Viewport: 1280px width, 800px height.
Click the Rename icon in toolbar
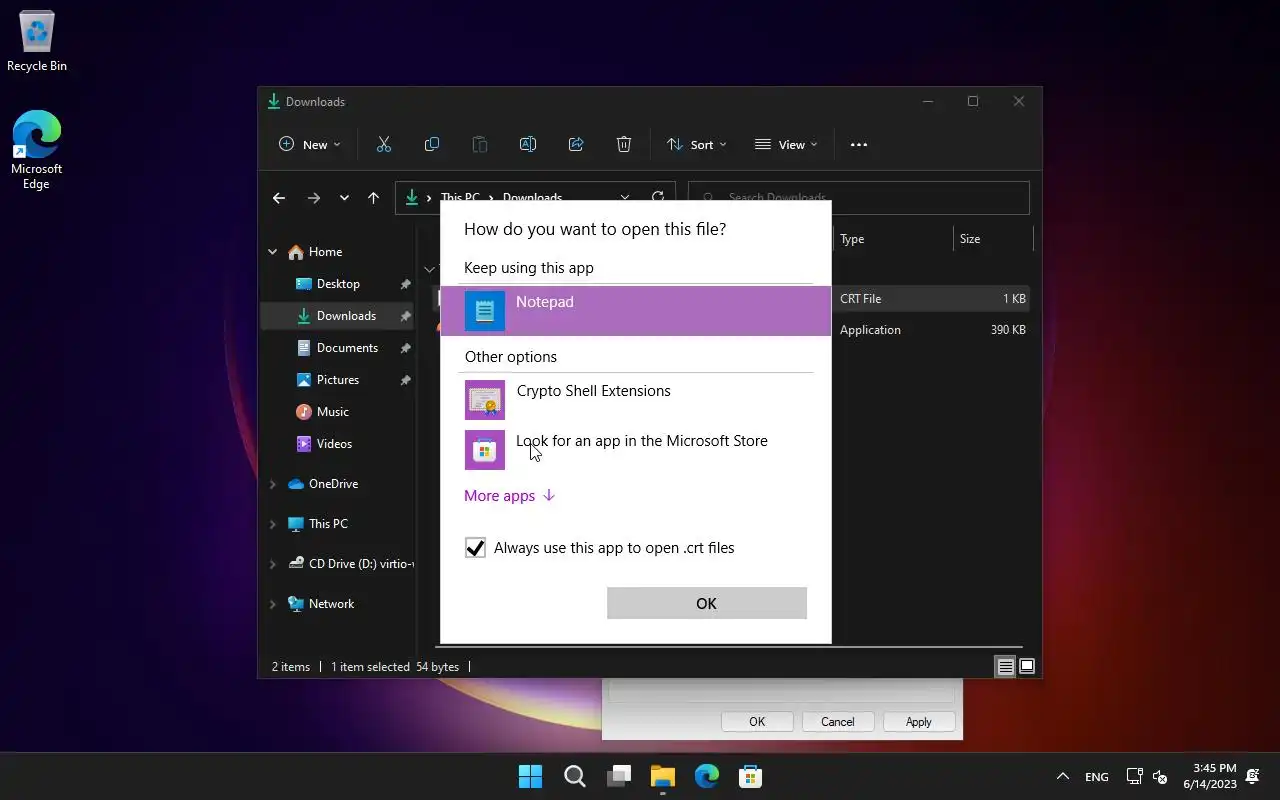(528, 145)
